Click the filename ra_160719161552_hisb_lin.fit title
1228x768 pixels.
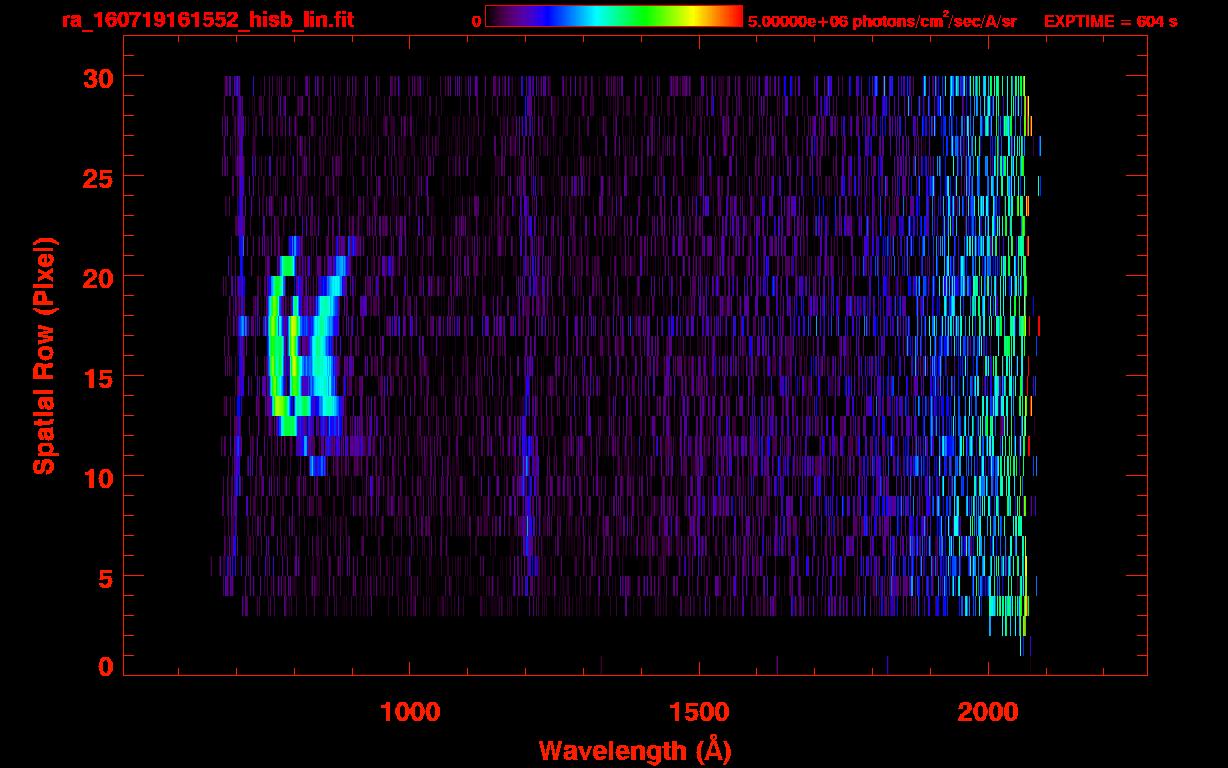coord(207,20)
